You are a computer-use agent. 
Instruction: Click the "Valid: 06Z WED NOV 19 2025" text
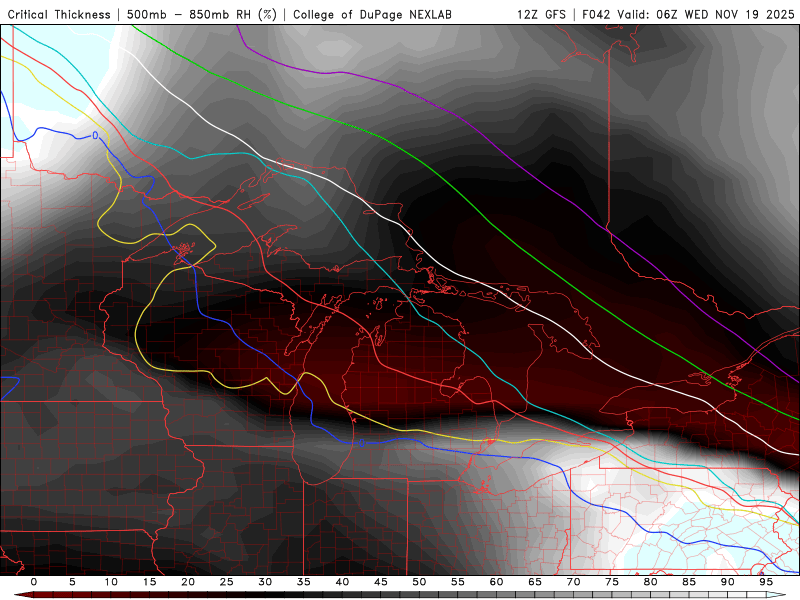pyautogui.click(x=706, y=15)
